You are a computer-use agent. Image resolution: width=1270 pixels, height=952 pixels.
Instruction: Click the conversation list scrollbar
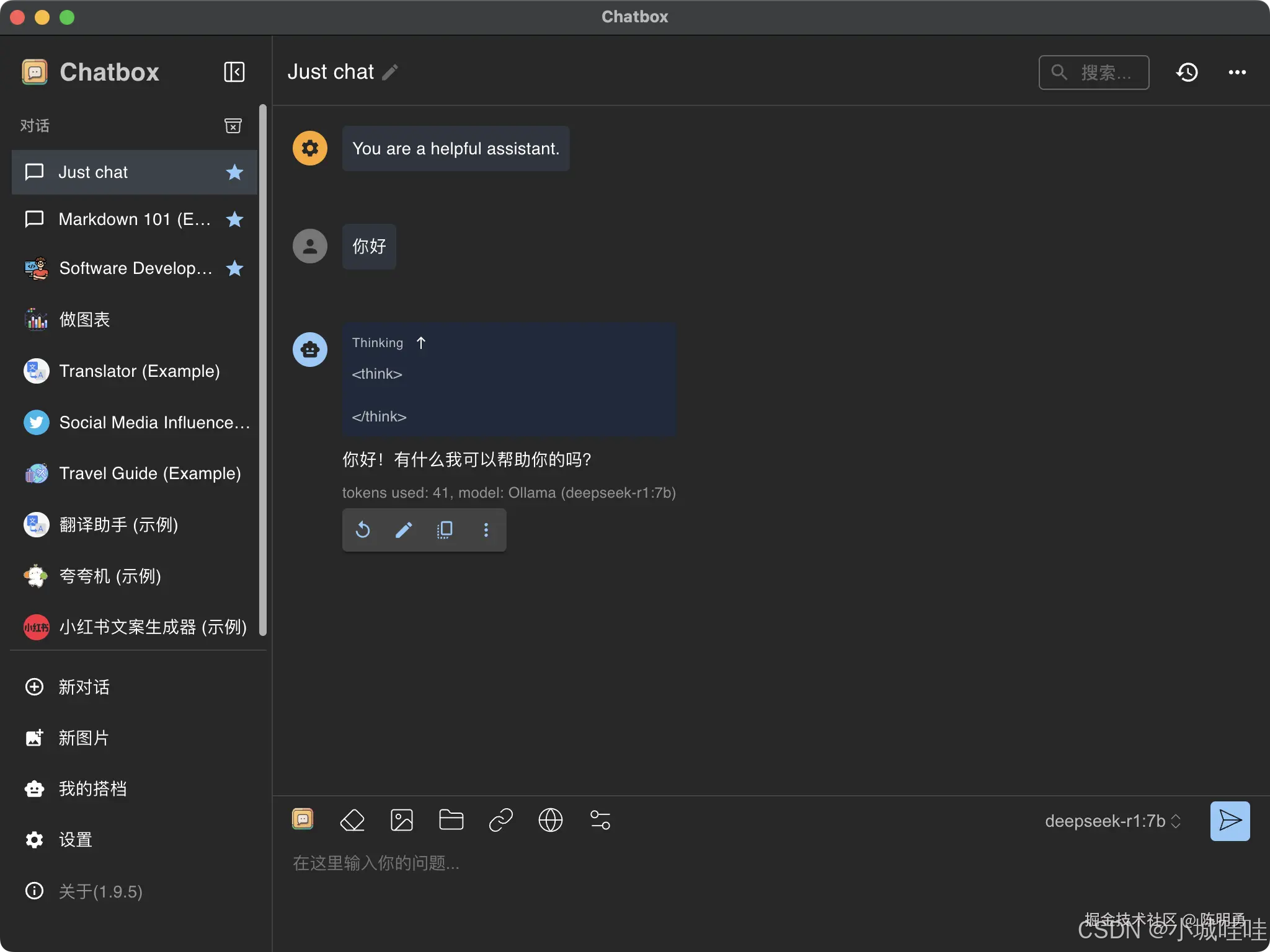[x=263, y=372]
